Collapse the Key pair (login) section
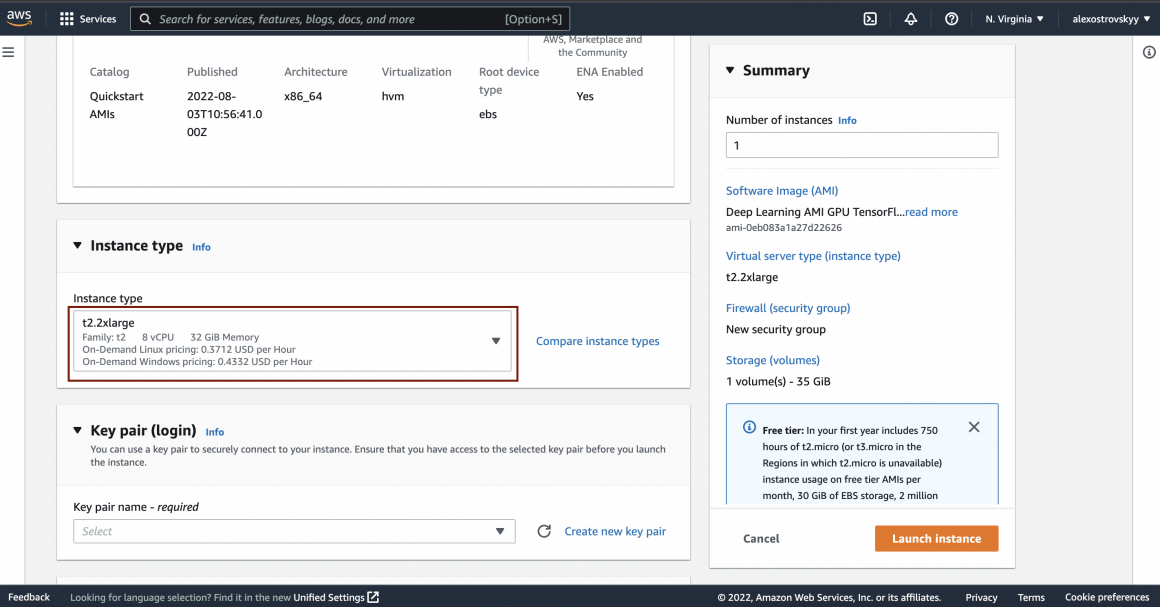Screen dimensions: 1160x607 [x=78, y=431]
